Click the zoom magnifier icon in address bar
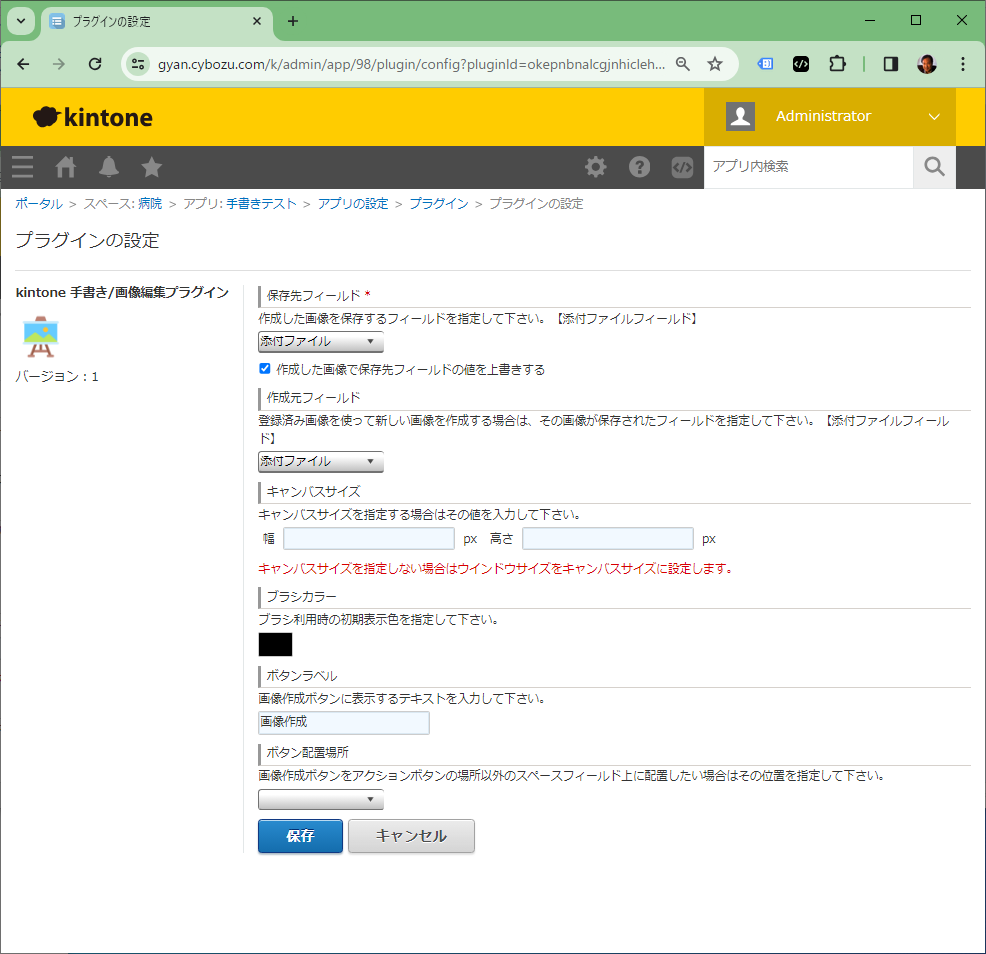Viewport: 986px width, 954px height. (x=683, y=64)
